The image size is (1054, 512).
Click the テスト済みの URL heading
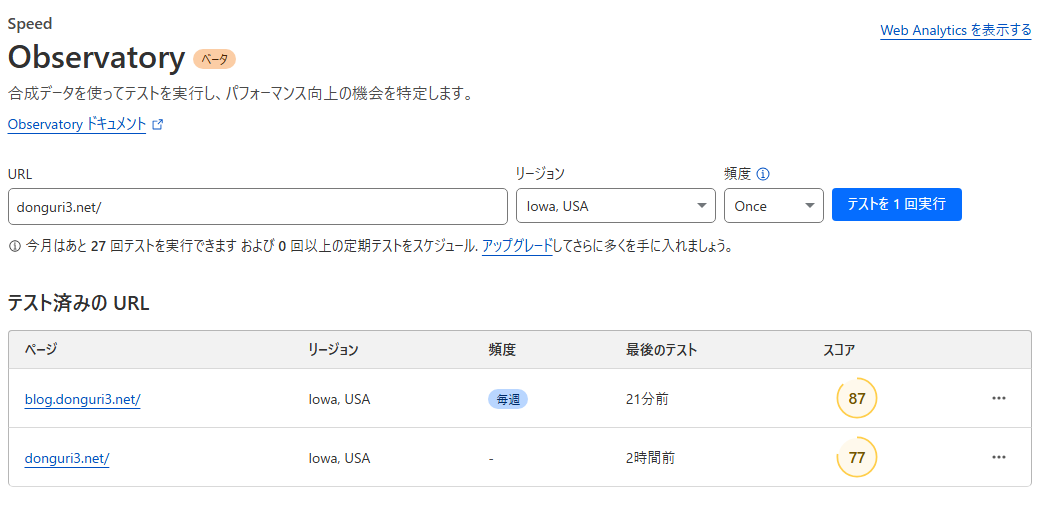pyautogui.click(x=79, y=304)
